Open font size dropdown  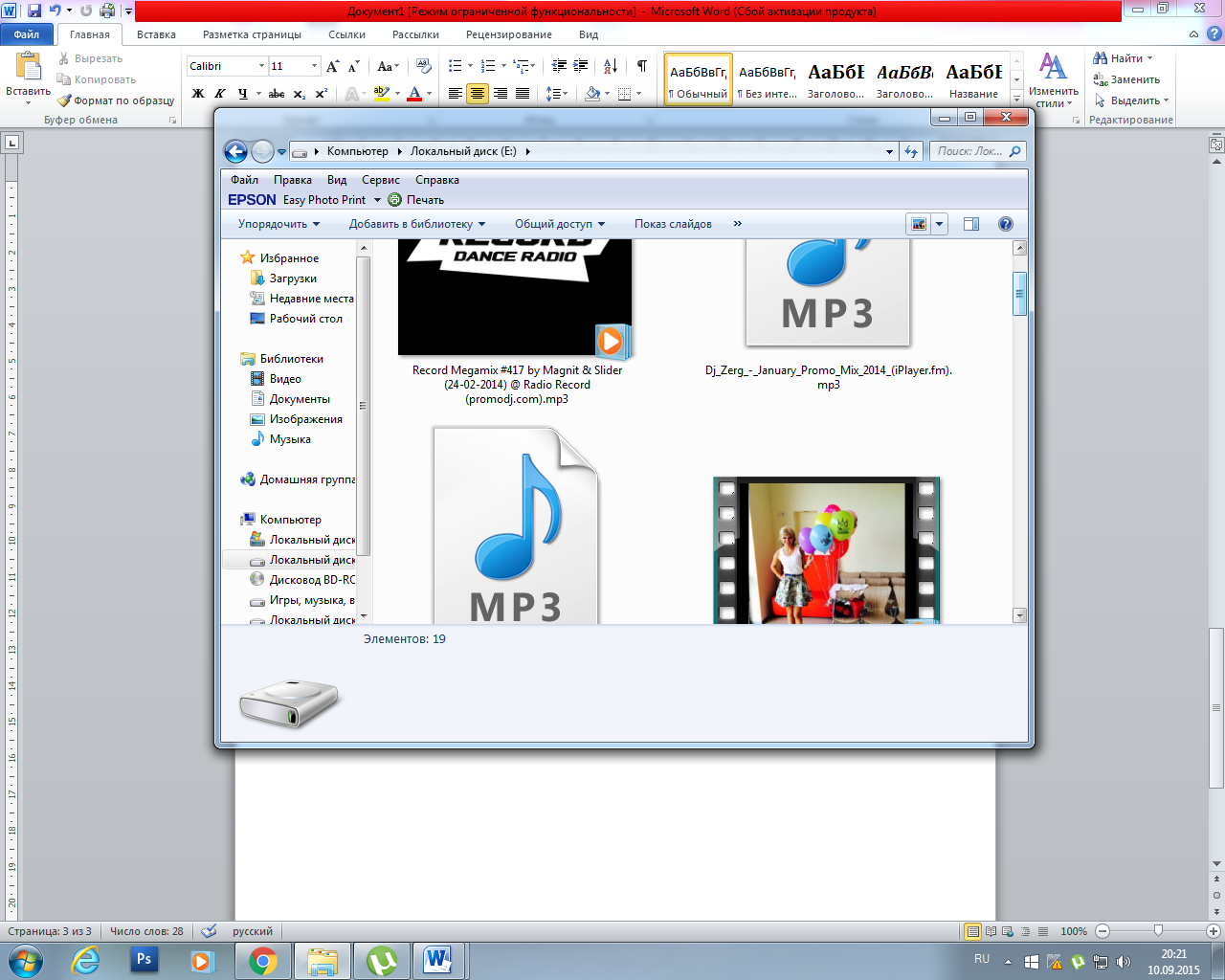(x=314, y=66)
